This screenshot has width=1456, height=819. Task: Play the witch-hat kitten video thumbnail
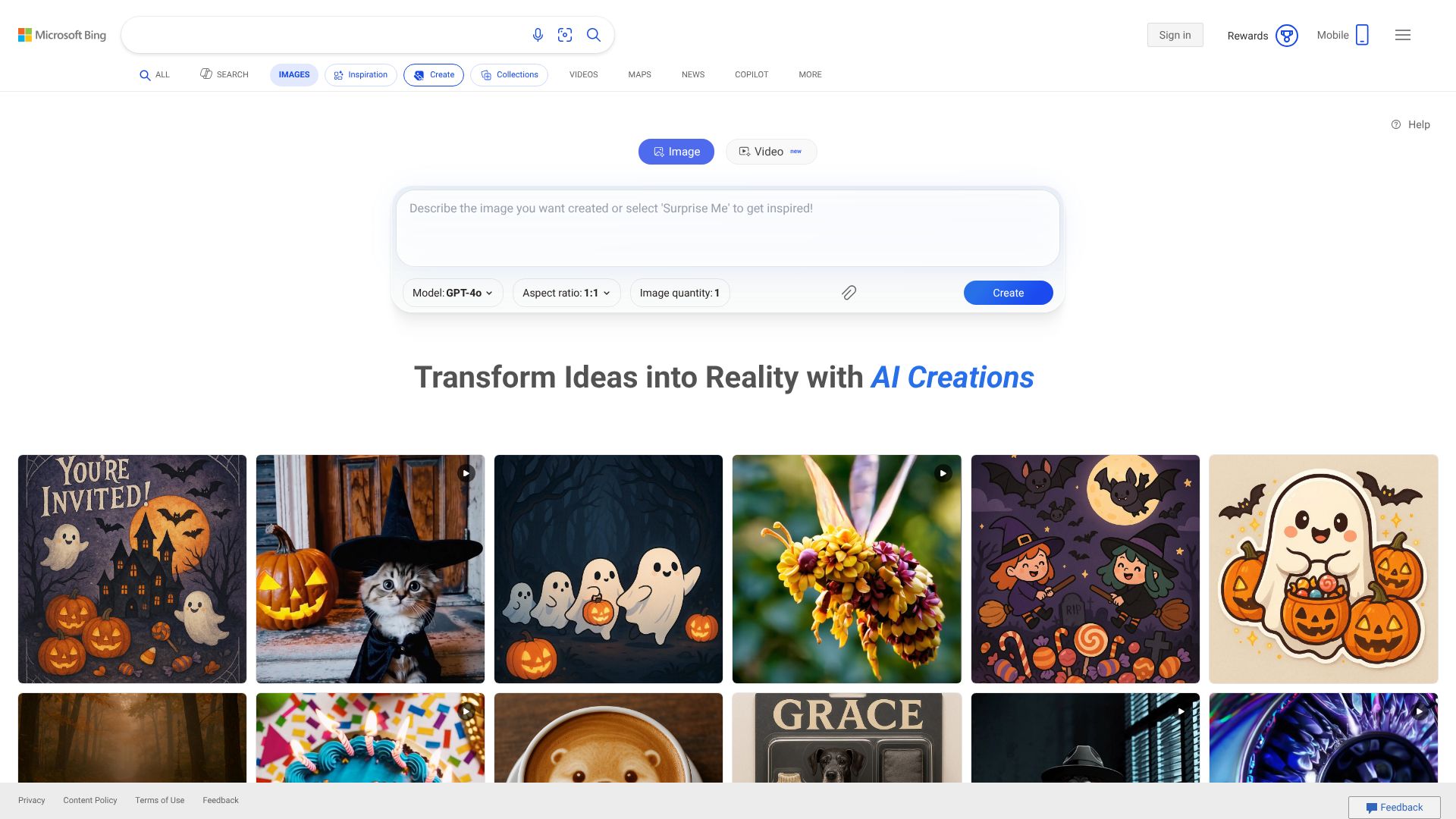(370, 569)
